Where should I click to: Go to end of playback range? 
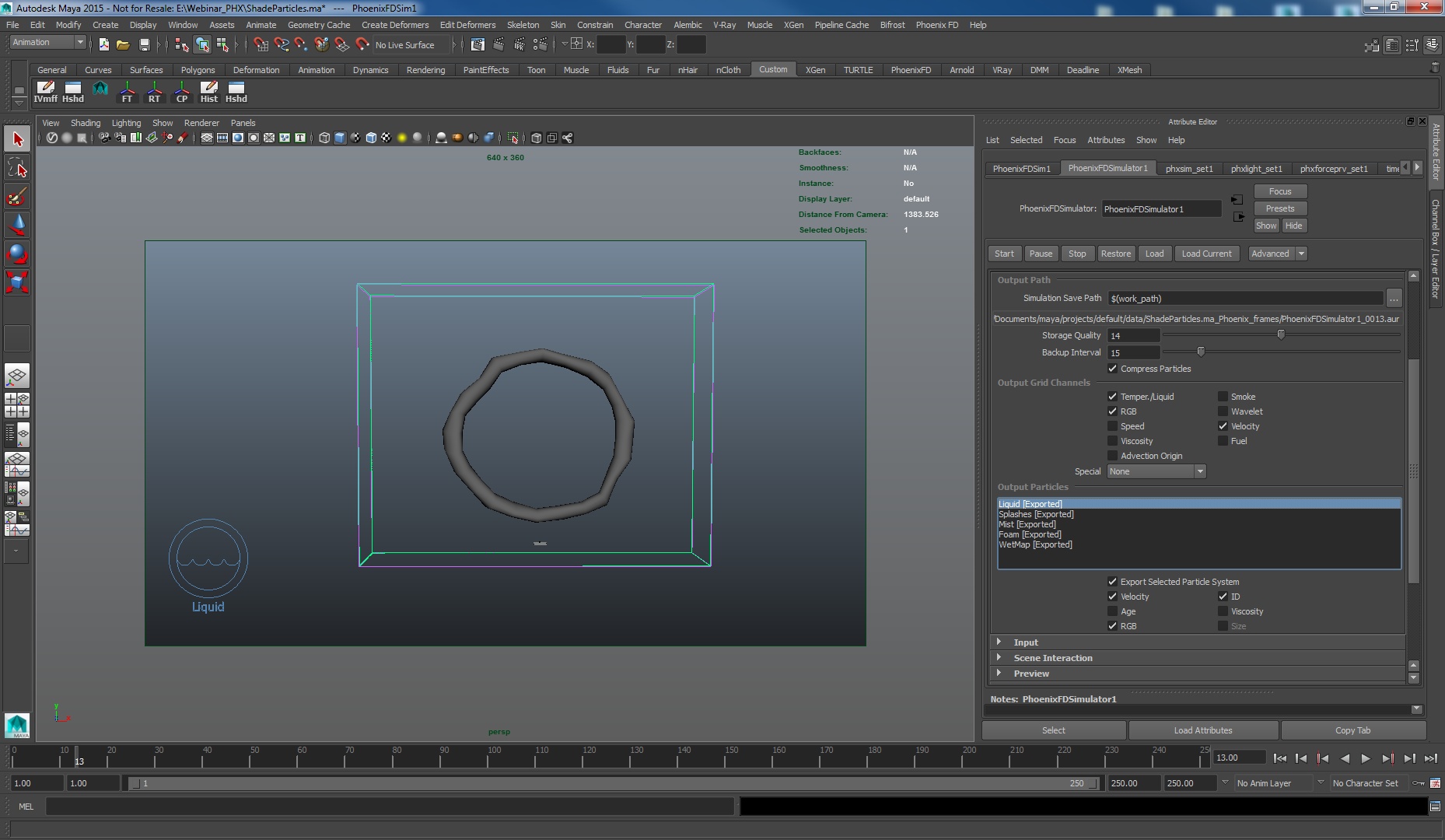tap(1431, 758)
